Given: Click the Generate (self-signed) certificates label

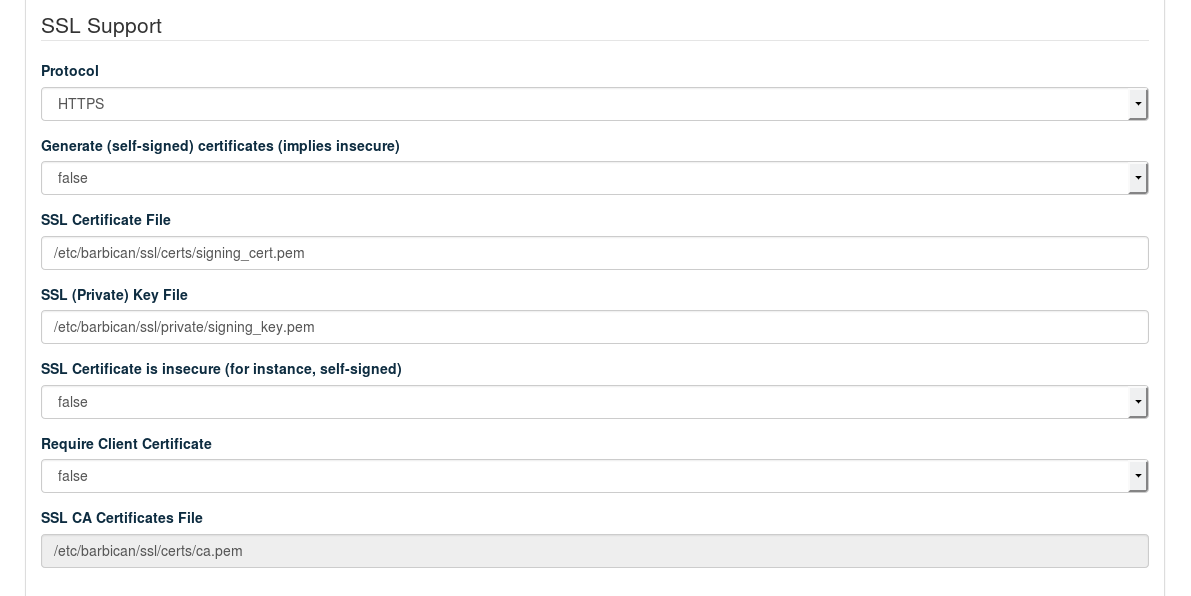Looking at the screenshot, I should coord(220,146).
